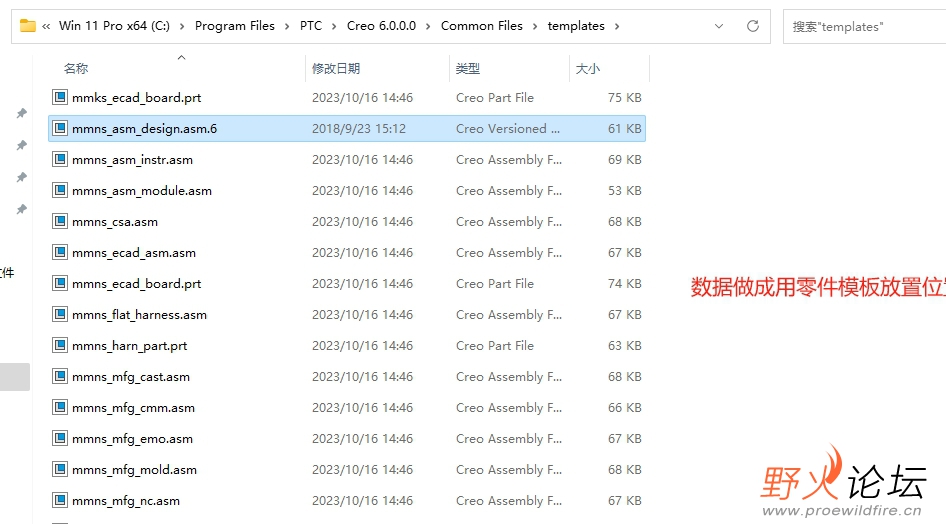Select file name mmns_asm_module.asm
The image size is (946, 527).
click(x=142, y=191)
